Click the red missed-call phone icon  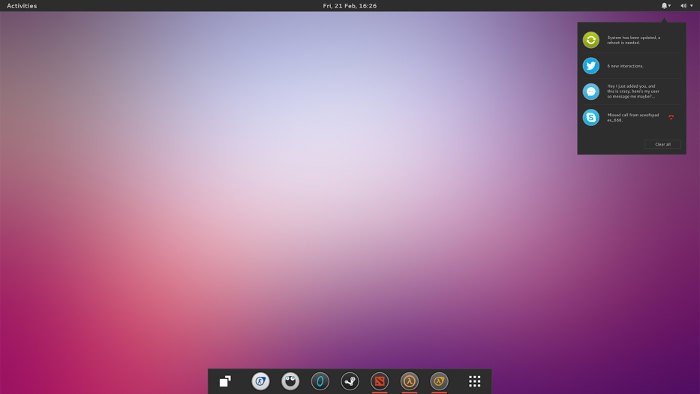click(671, 117)
